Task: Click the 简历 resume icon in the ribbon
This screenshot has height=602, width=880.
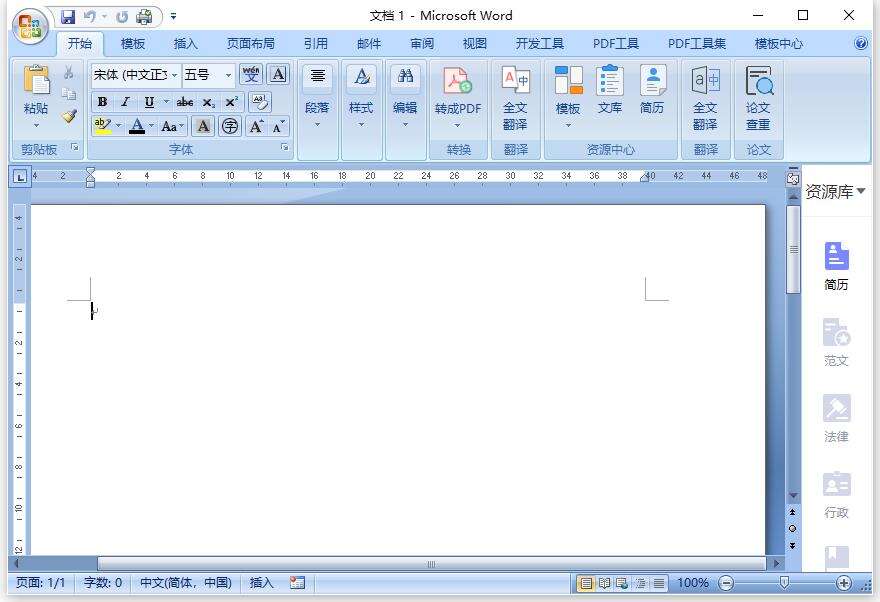Action: pos(652,90)
